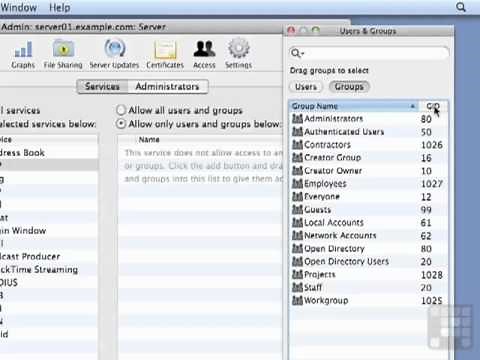The width and height of the screenshot is (480, 360).
Task: Click the Administrators group icon
Action: pos(297,118)
